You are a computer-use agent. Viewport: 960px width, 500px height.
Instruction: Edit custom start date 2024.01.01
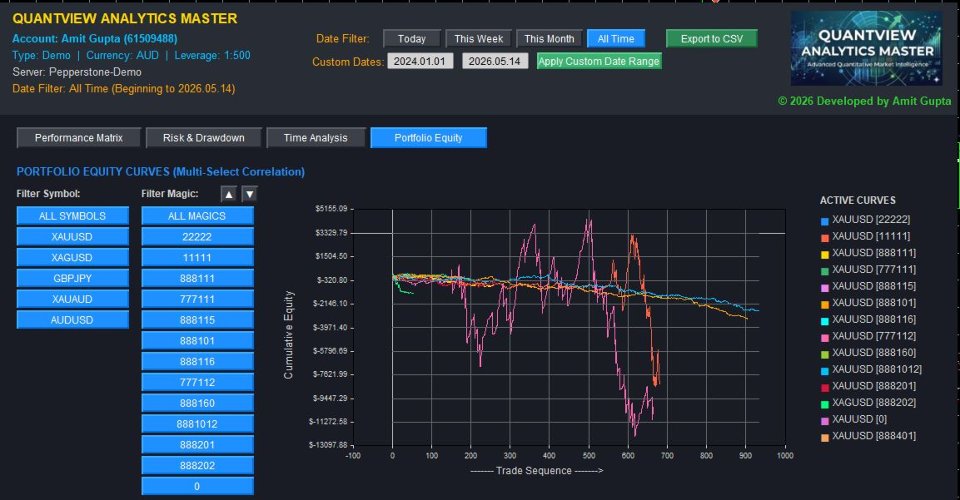[x=420, y=61]
